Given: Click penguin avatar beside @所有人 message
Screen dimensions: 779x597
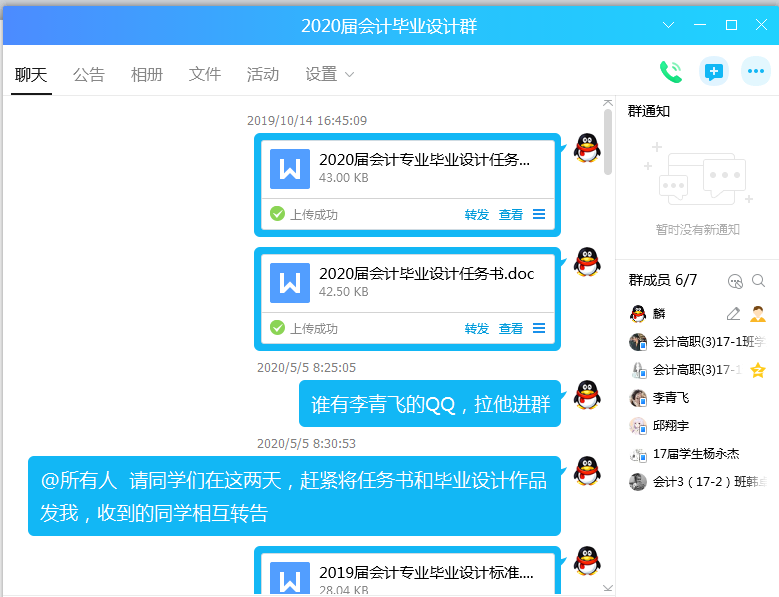Looking at the screenshot, I should [x=587, y=470].
